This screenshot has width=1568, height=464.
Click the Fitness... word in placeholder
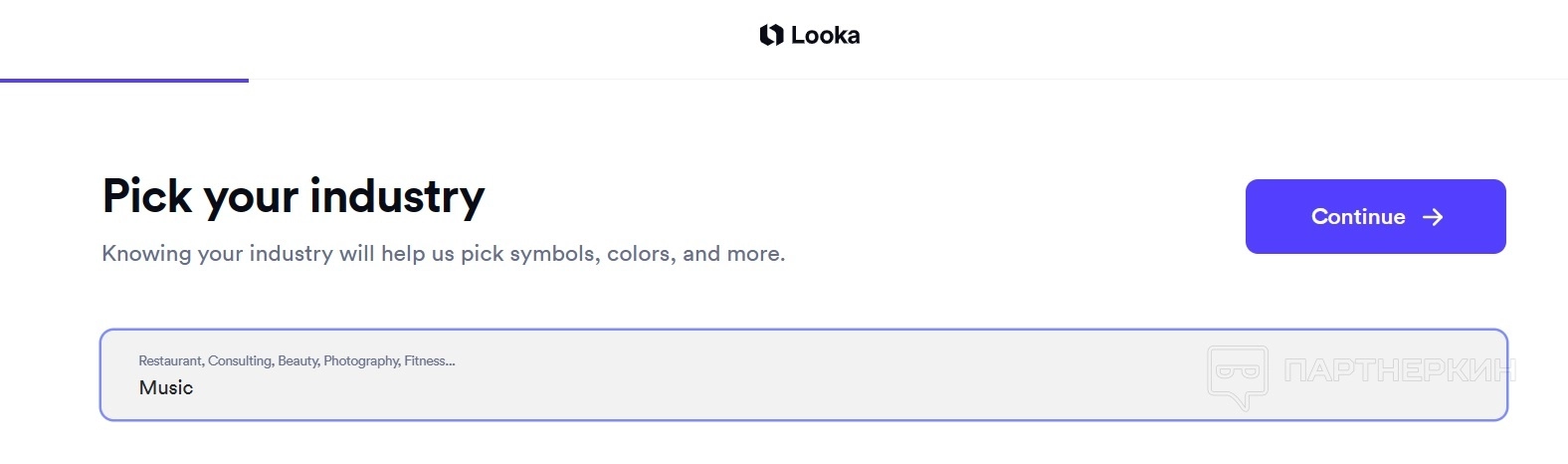[429, 360]
